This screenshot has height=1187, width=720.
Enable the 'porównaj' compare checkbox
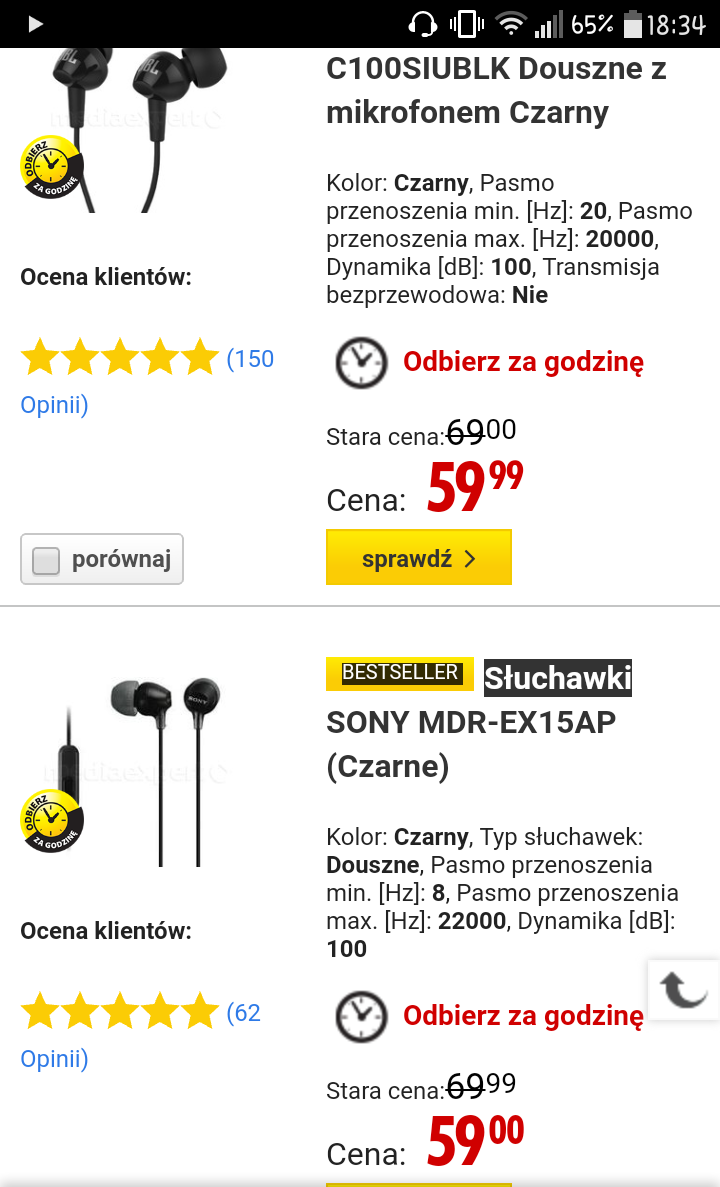[47, 561]
